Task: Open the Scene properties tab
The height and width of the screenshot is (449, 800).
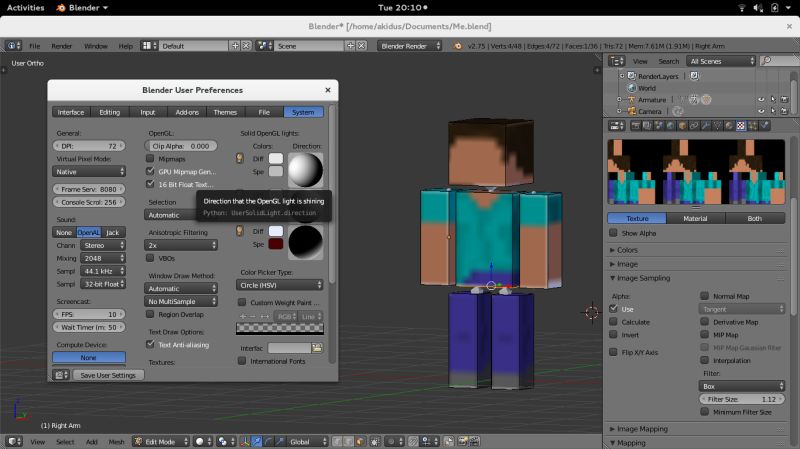Action: tap(659, 126)
